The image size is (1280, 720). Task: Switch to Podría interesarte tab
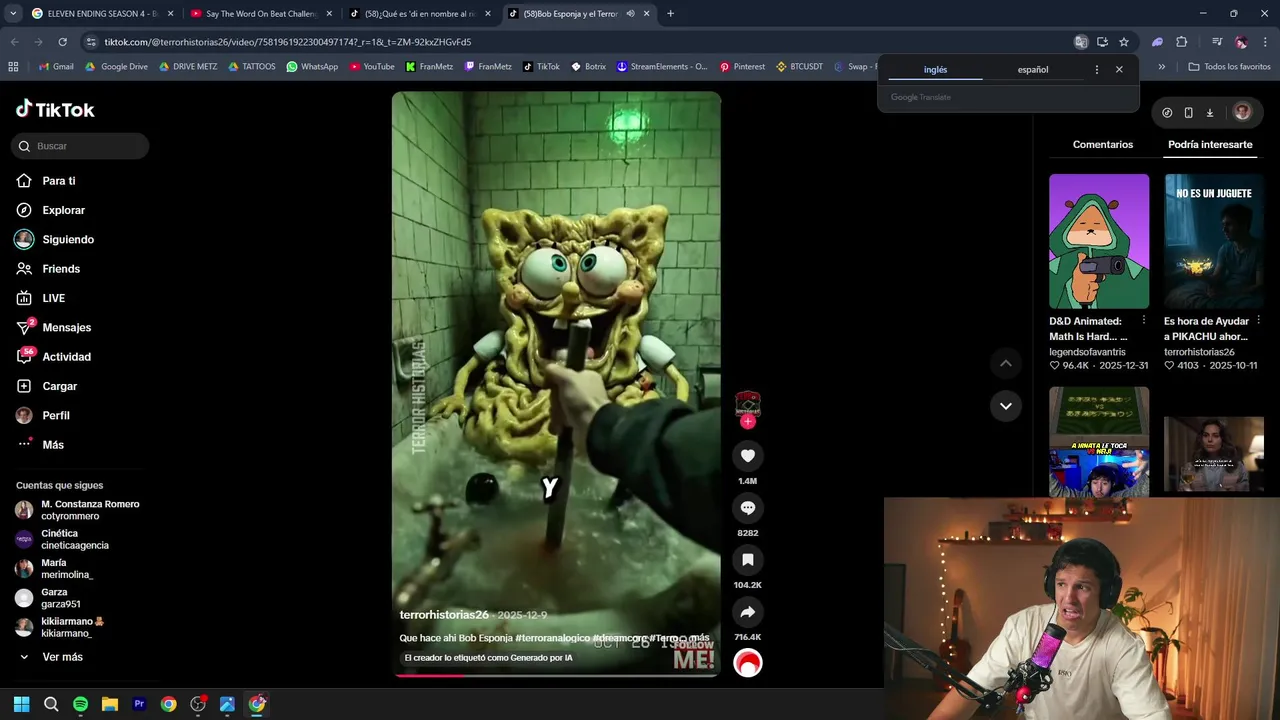[x=1210, y=145]
